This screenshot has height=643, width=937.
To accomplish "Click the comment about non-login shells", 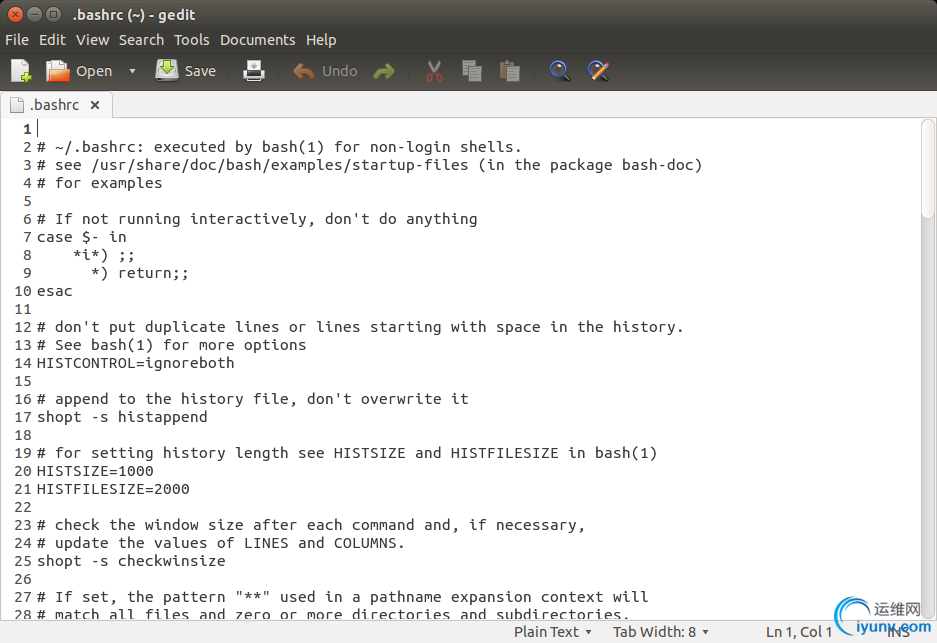I will (279, 147).
